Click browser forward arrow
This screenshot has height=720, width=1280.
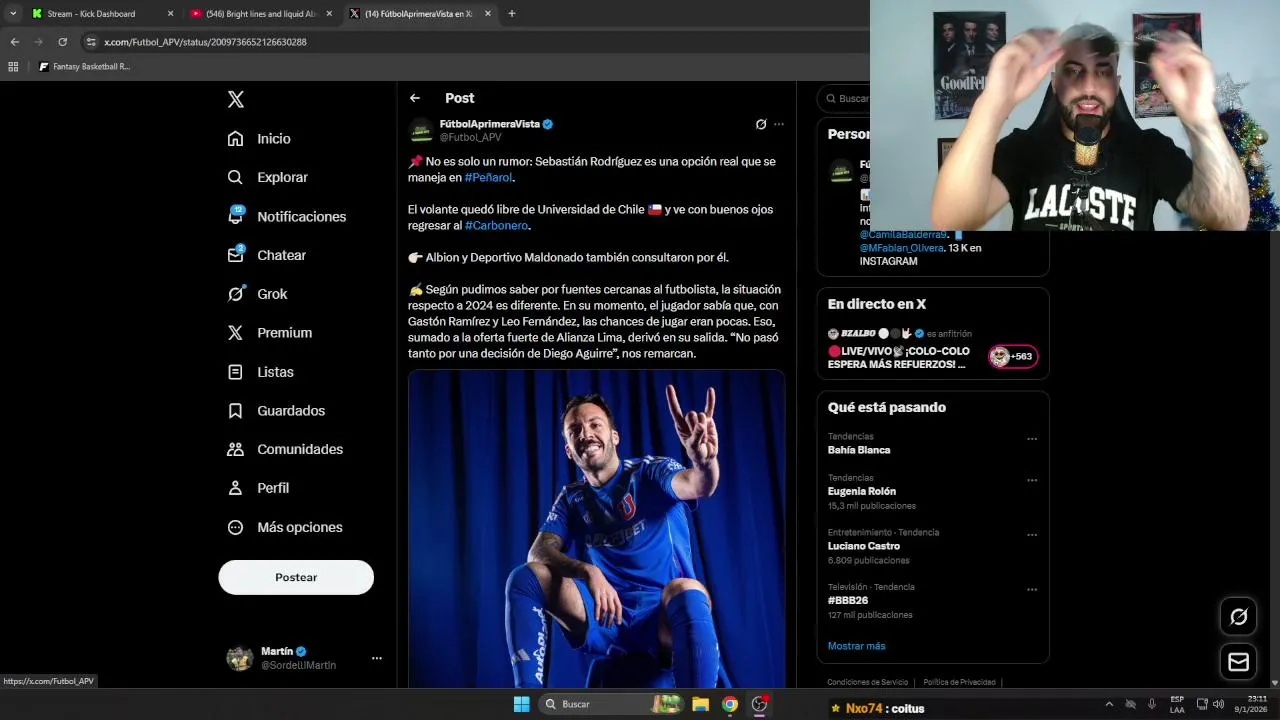tap(38, 42)
